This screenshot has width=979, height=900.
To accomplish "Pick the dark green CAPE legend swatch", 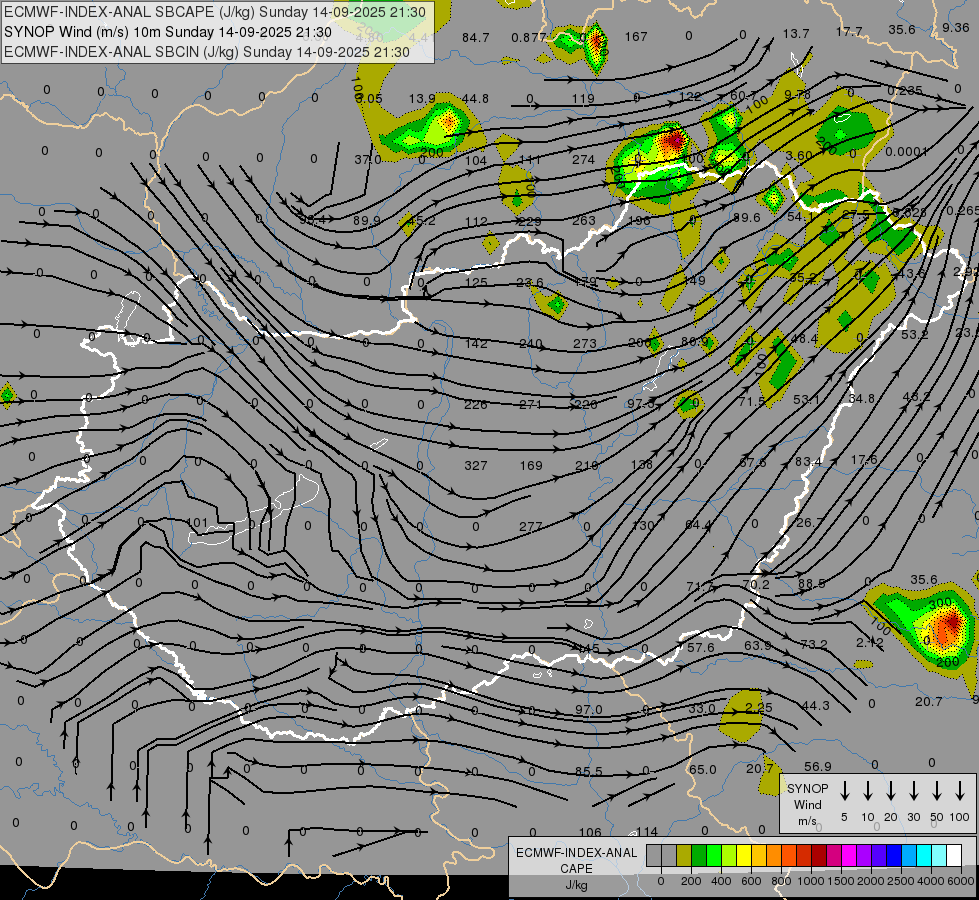I will click(x=699, y=856).
